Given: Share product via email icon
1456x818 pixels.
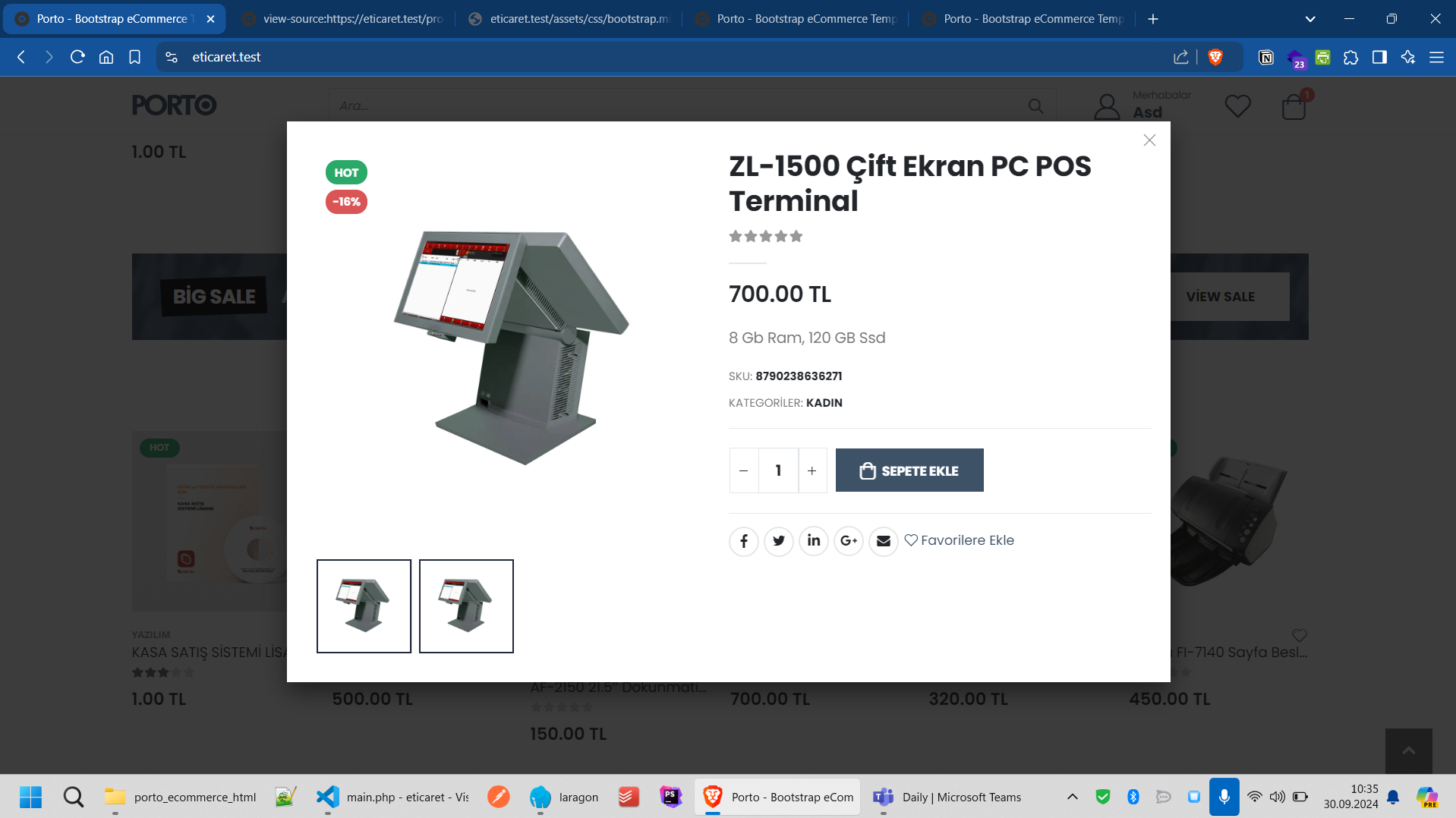Looking at the screenshot, I should coord(884,541).
